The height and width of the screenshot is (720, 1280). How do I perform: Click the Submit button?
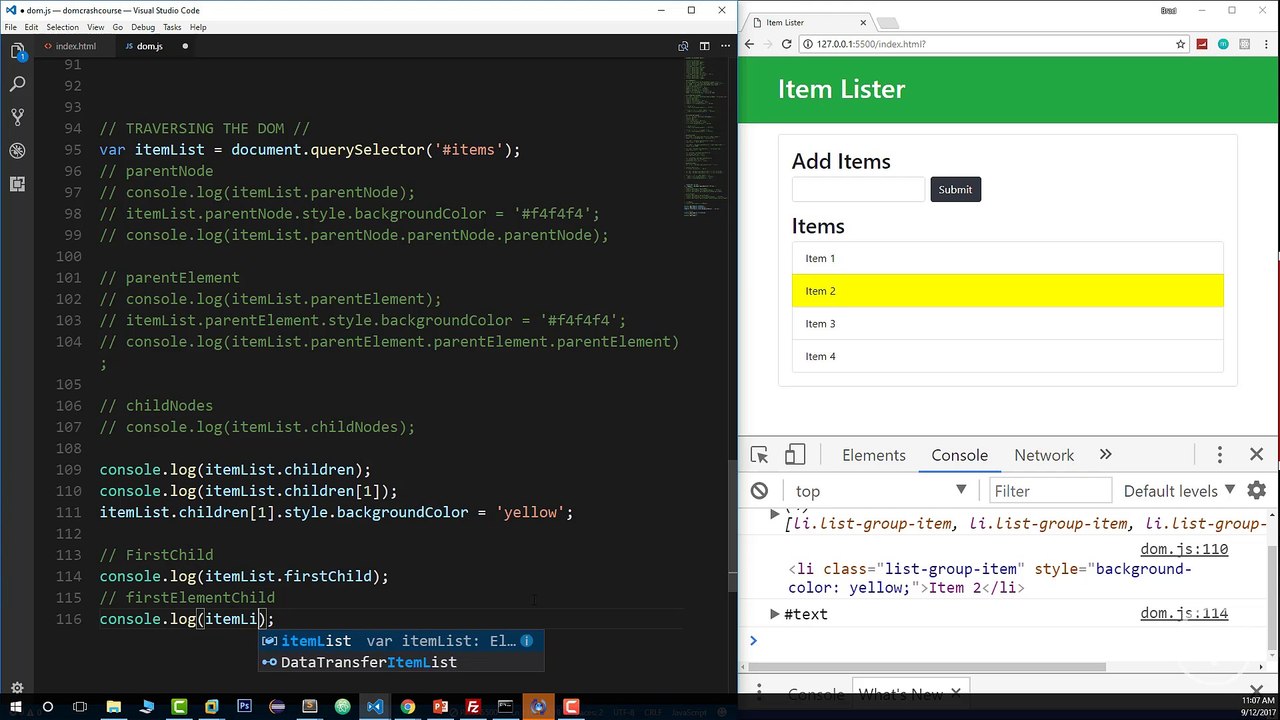955,189
